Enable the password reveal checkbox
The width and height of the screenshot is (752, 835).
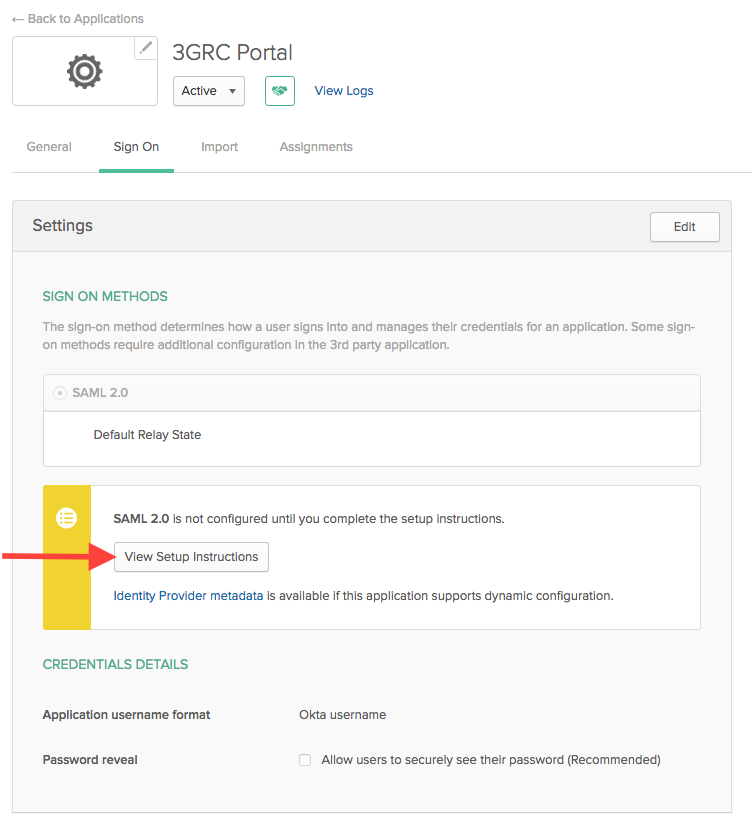coord(305,760)
